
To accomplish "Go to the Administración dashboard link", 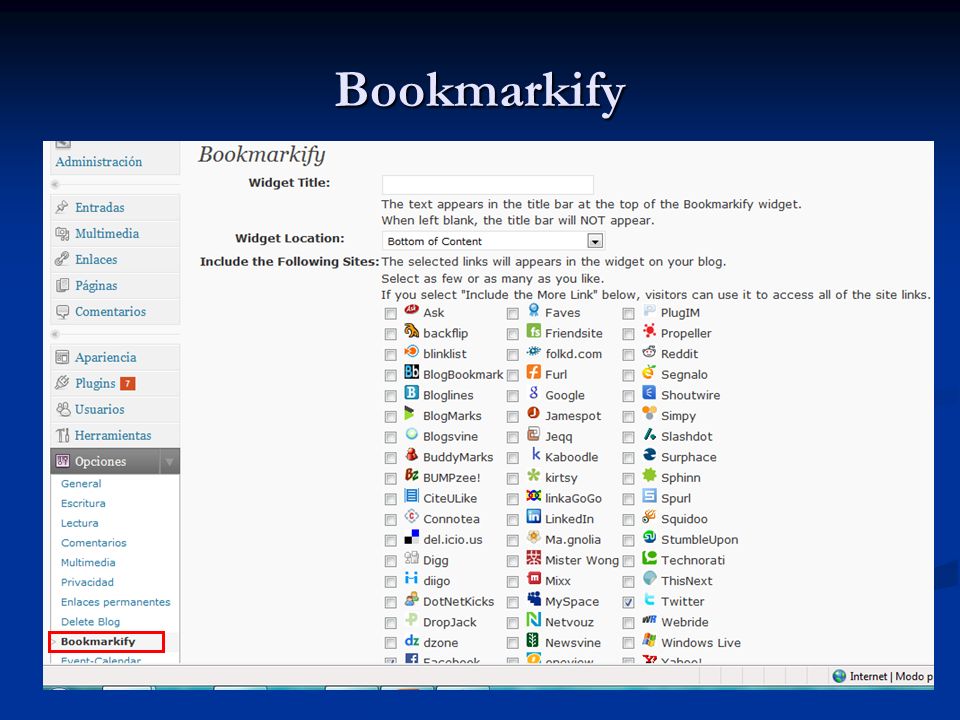I will 99,162.
